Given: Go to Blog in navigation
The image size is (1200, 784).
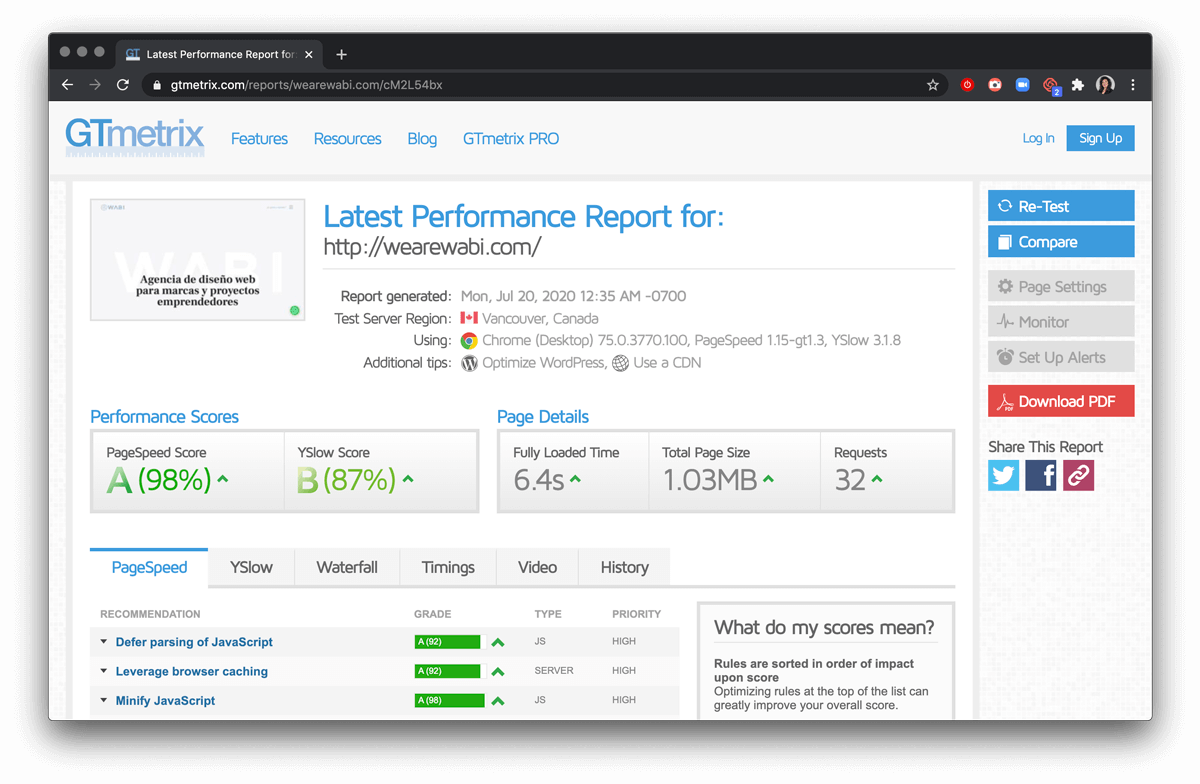Looking at the screenshot, I should coord(422,139).
